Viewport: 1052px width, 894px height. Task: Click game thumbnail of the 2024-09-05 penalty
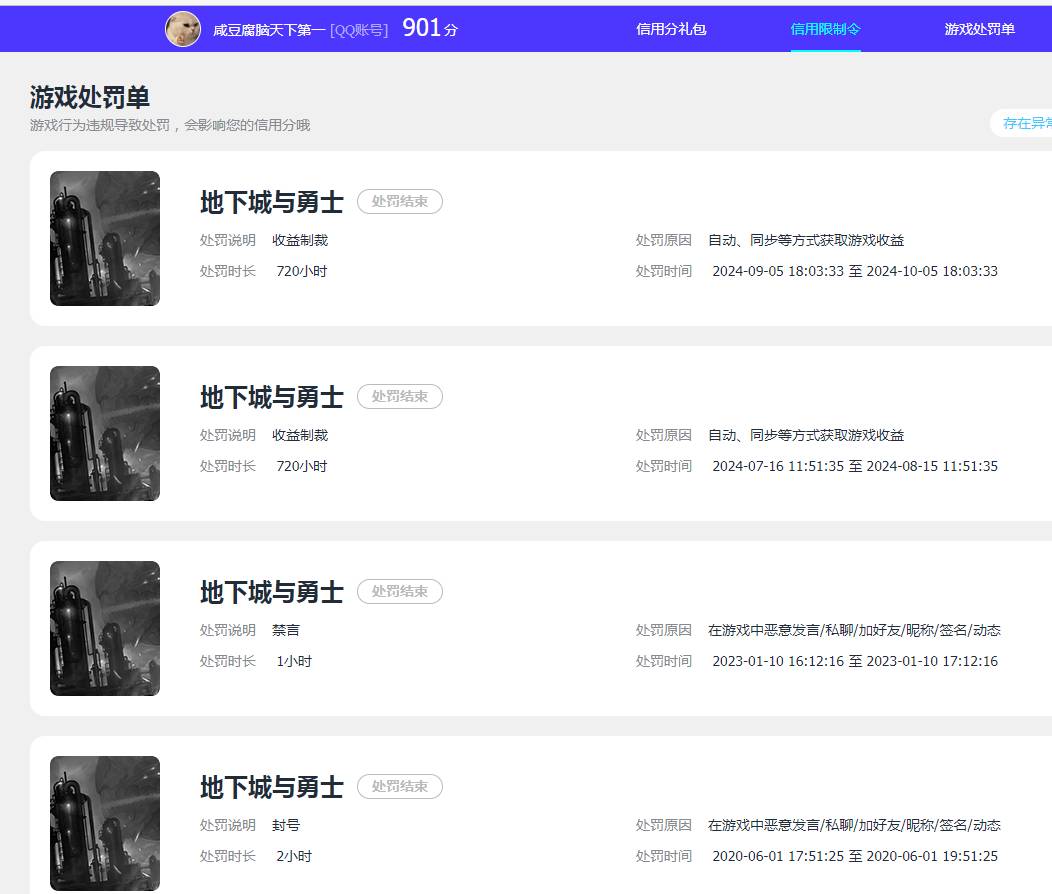tap(105, 238)
